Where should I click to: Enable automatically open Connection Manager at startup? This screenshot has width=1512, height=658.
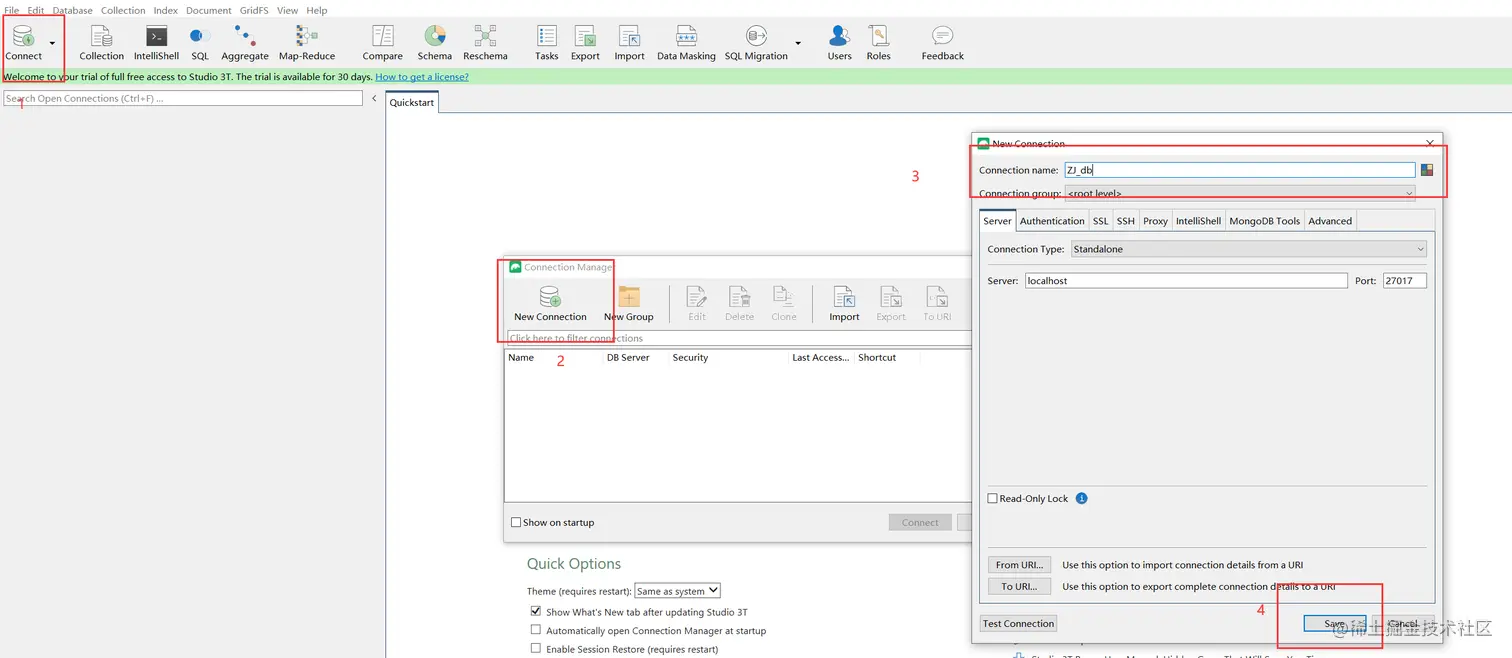coord(536,630)
